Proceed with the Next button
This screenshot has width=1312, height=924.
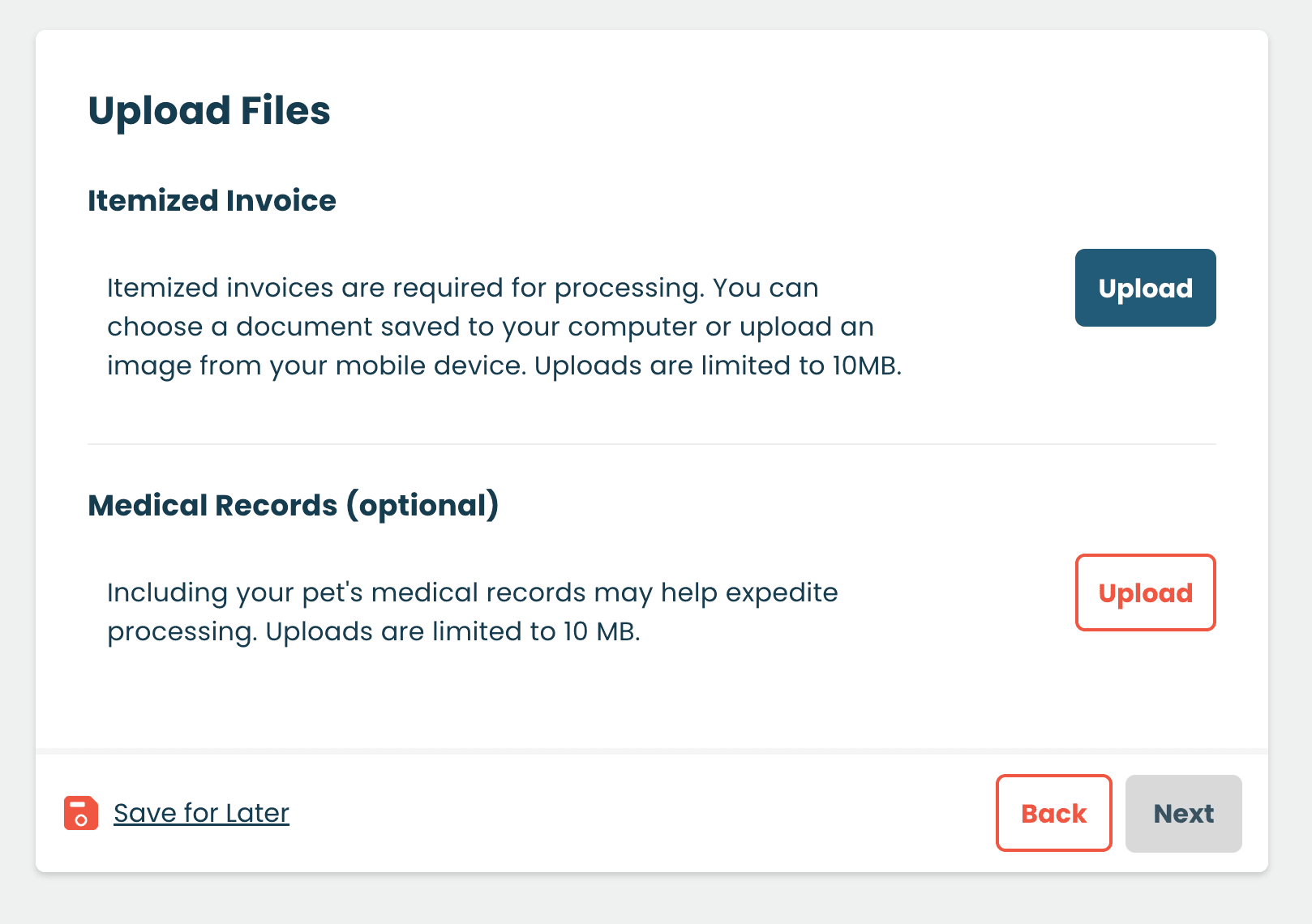1183,813
